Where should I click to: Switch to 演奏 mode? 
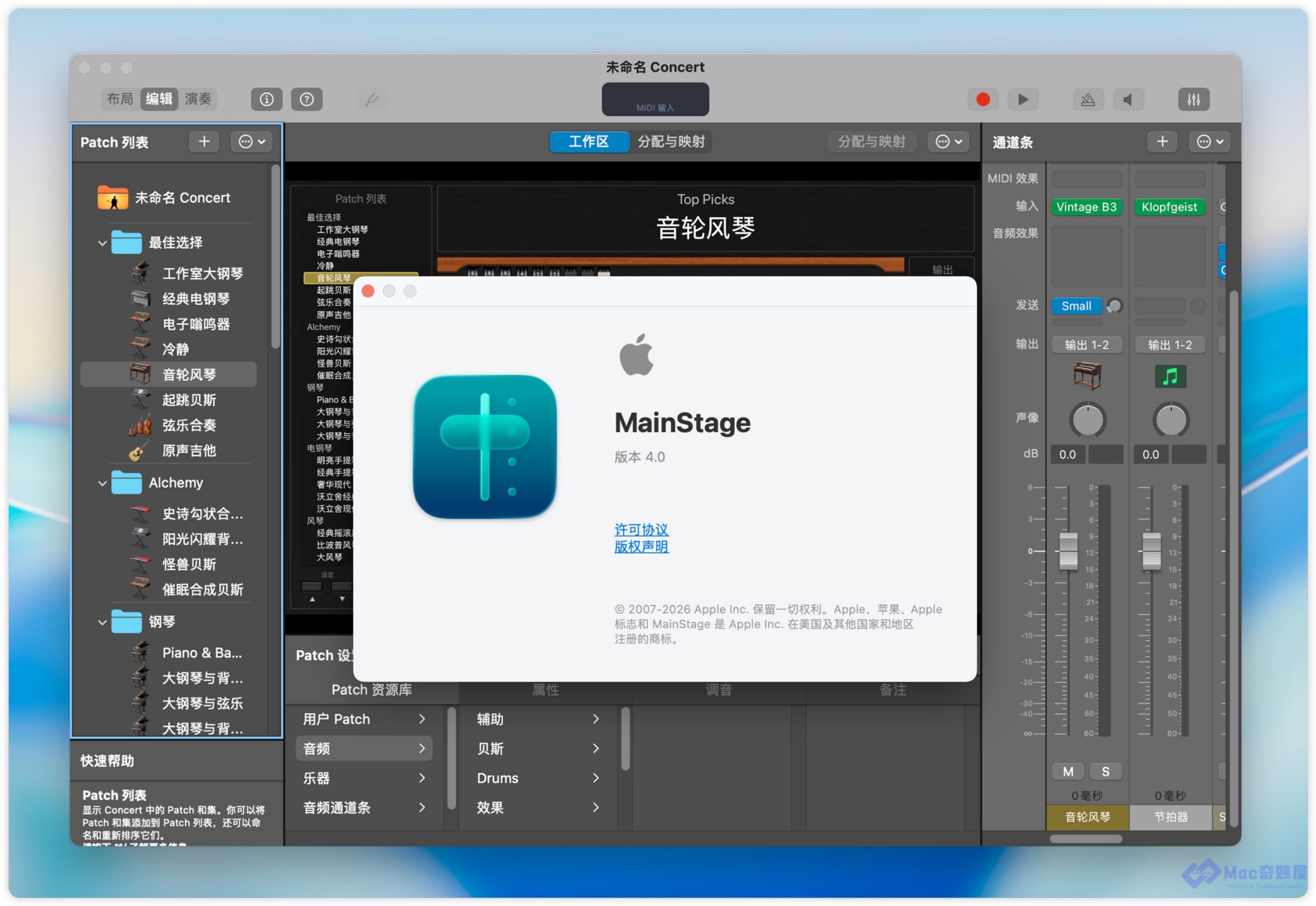(x=197, y=99)
